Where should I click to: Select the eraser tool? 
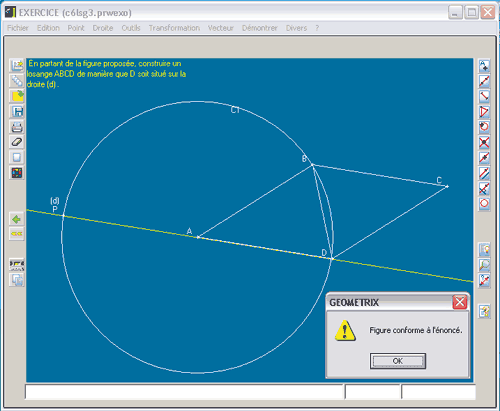[17, 142]
